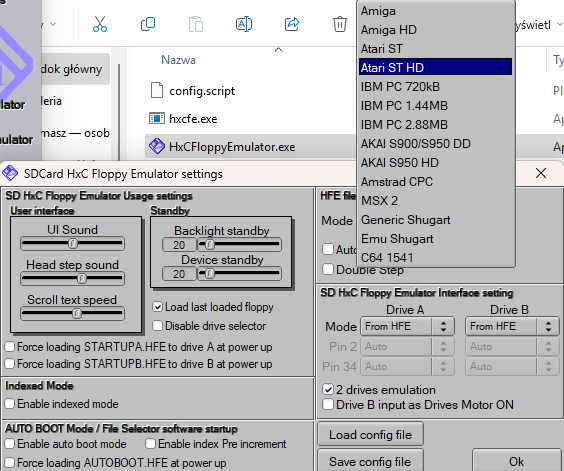Click the Copy icon in File Explorer toolbar
This screenshot has height=471, width=564.
148,24
